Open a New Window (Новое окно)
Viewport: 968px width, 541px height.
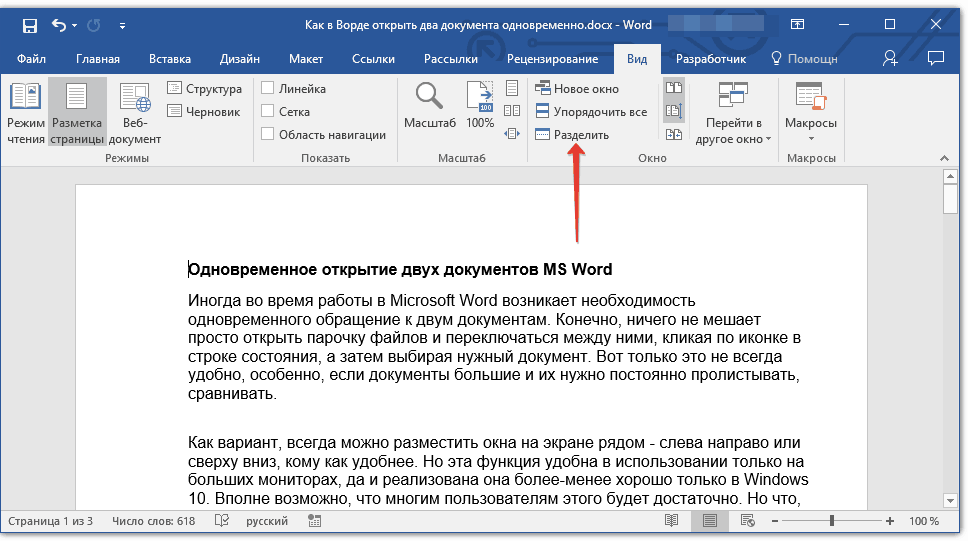click(577, 89)
